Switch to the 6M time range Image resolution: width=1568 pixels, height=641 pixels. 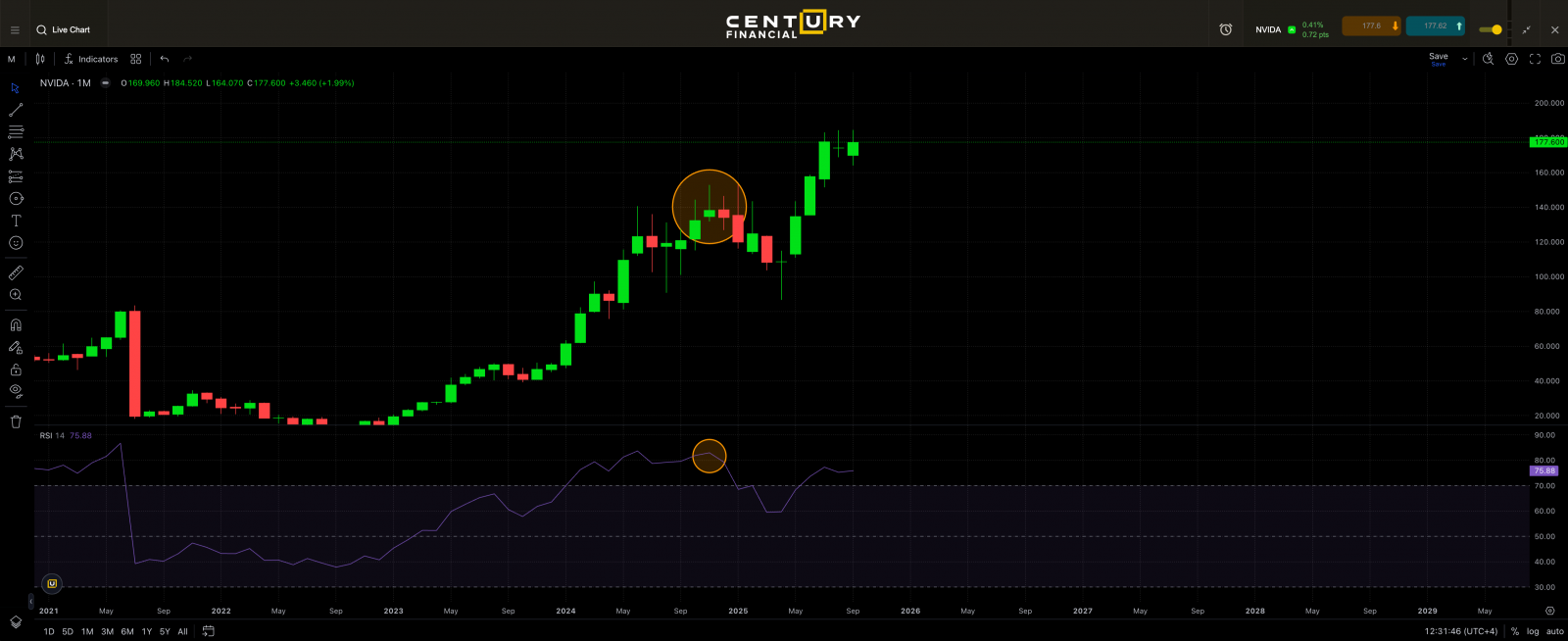[x=127, y=631]
